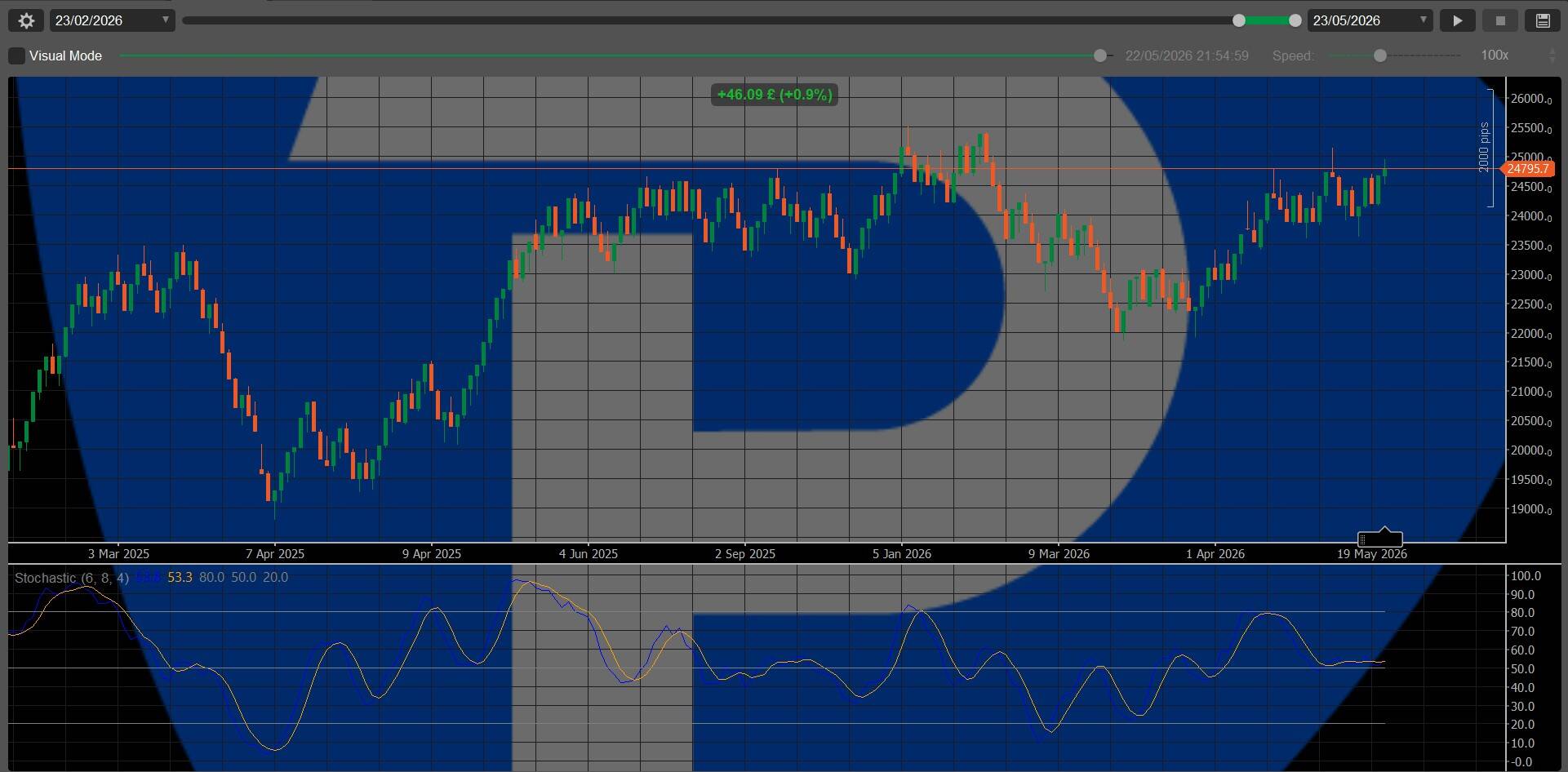Enable the Visual Mode checkbox
The width and height of the screenshot is (1568, 772).
point(16,55)
